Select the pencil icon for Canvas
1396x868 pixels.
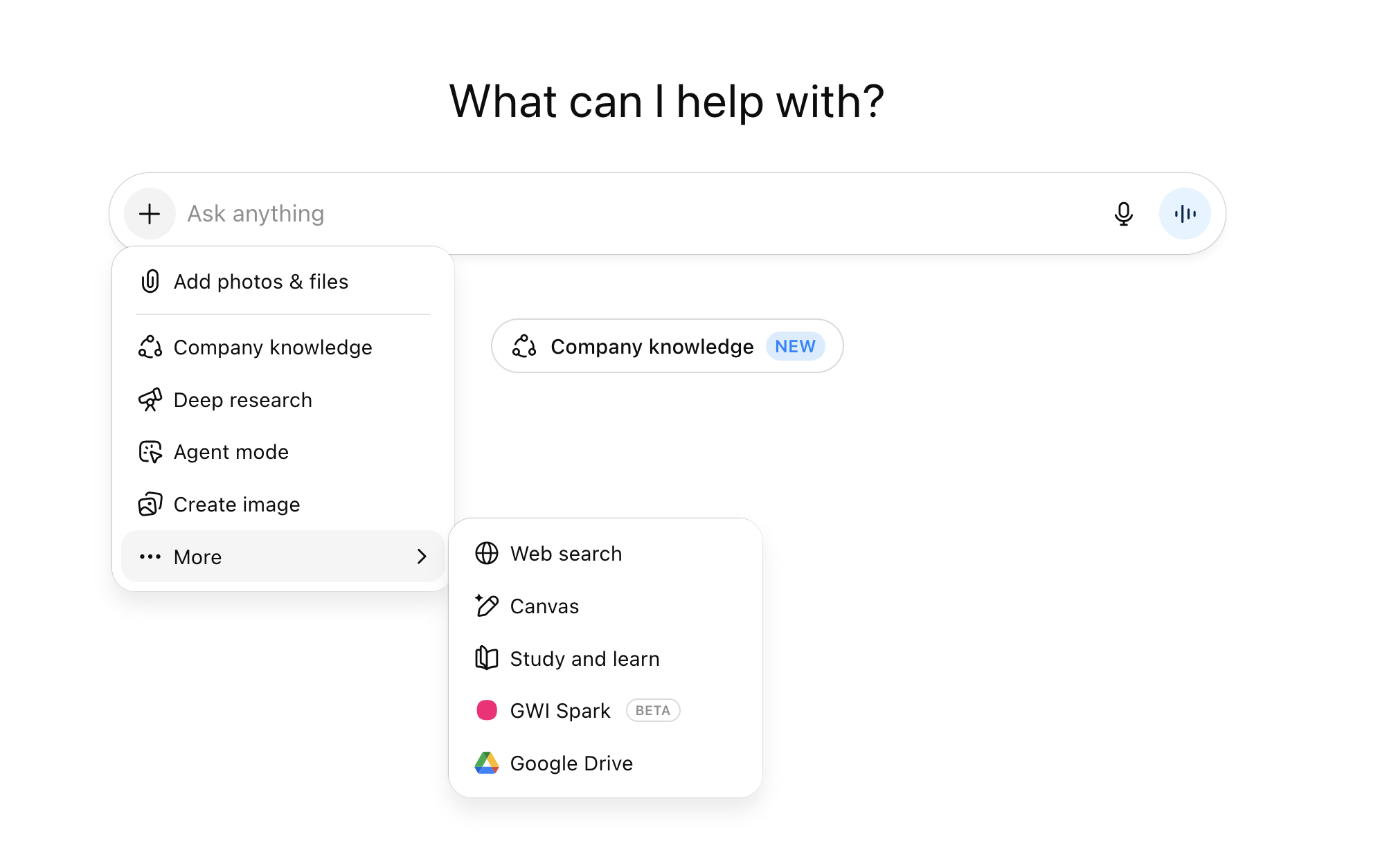coord(487,606)
